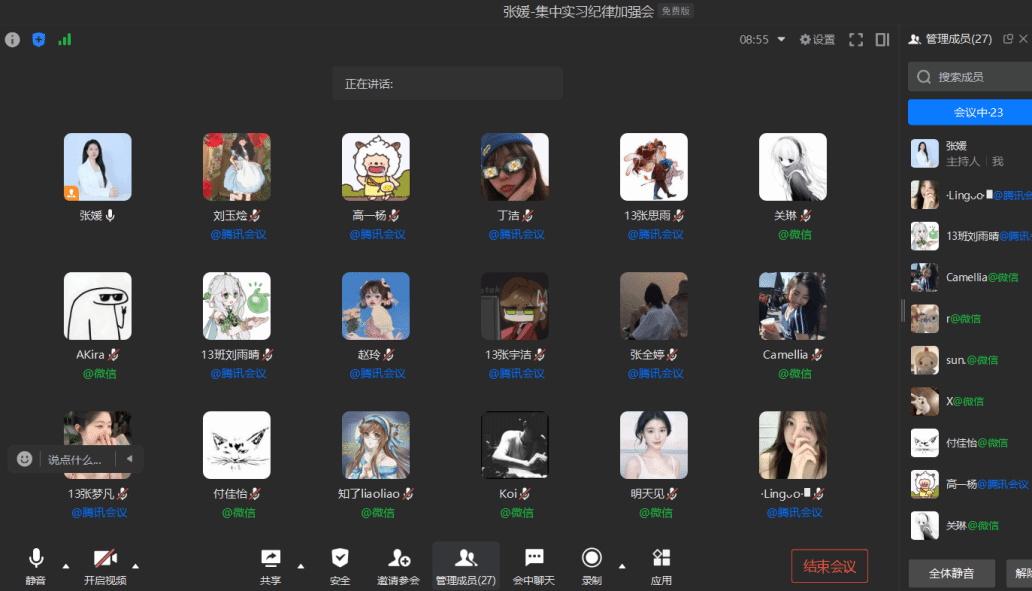Viewport: 1032px width, 591px height.
Task: Open the 应用 apps icon
Action: click(661, 565)
